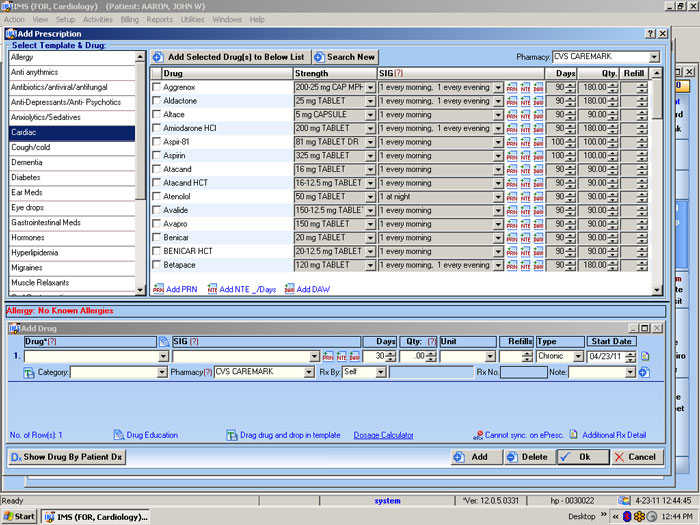Screen dimensions: 700x525
Task: Click the add note icon beside Note dropdown
Action: pyautogui.click(x=644, y=372)
